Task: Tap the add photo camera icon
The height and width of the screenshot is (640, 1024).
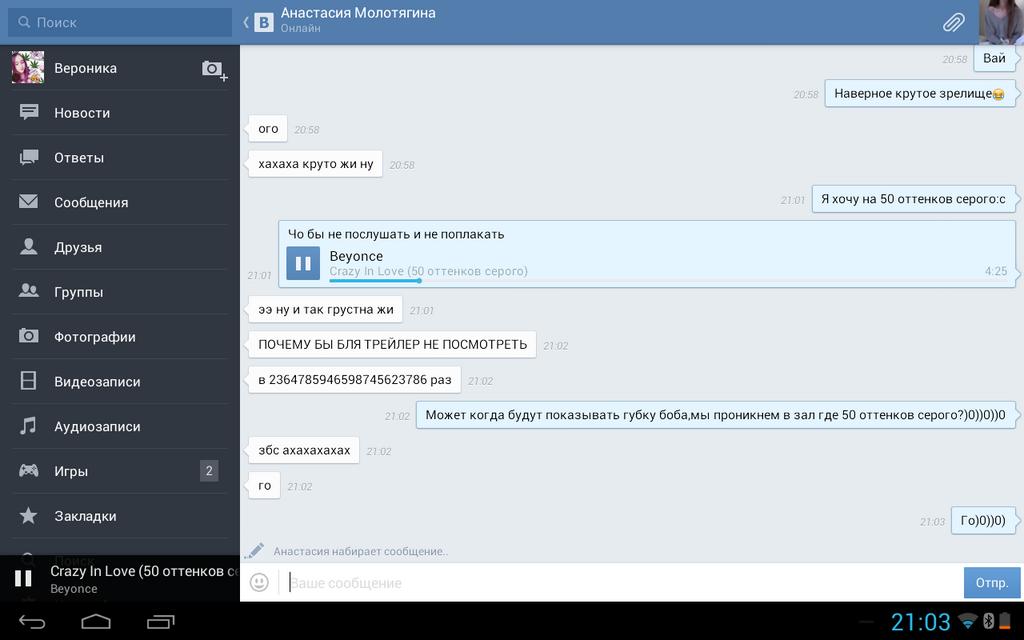Action: 214,69
